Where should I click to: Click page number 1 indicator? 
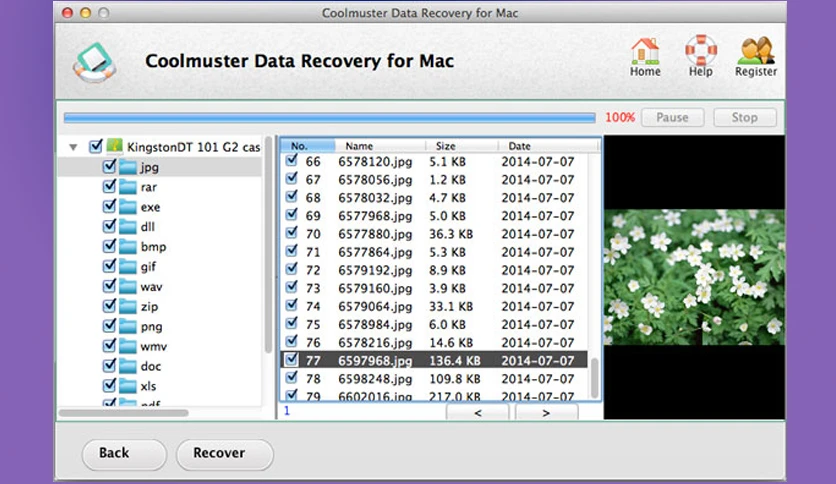[287, 410]
